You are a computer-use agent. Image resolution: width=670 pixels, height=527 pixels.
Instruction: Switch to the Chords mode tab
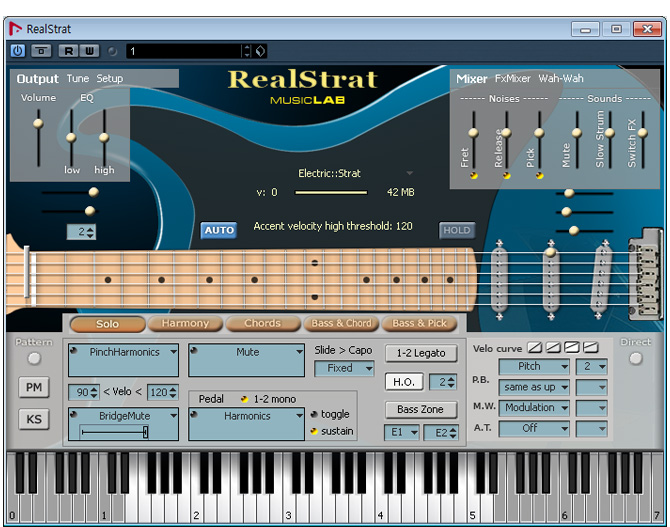point(262,324)
